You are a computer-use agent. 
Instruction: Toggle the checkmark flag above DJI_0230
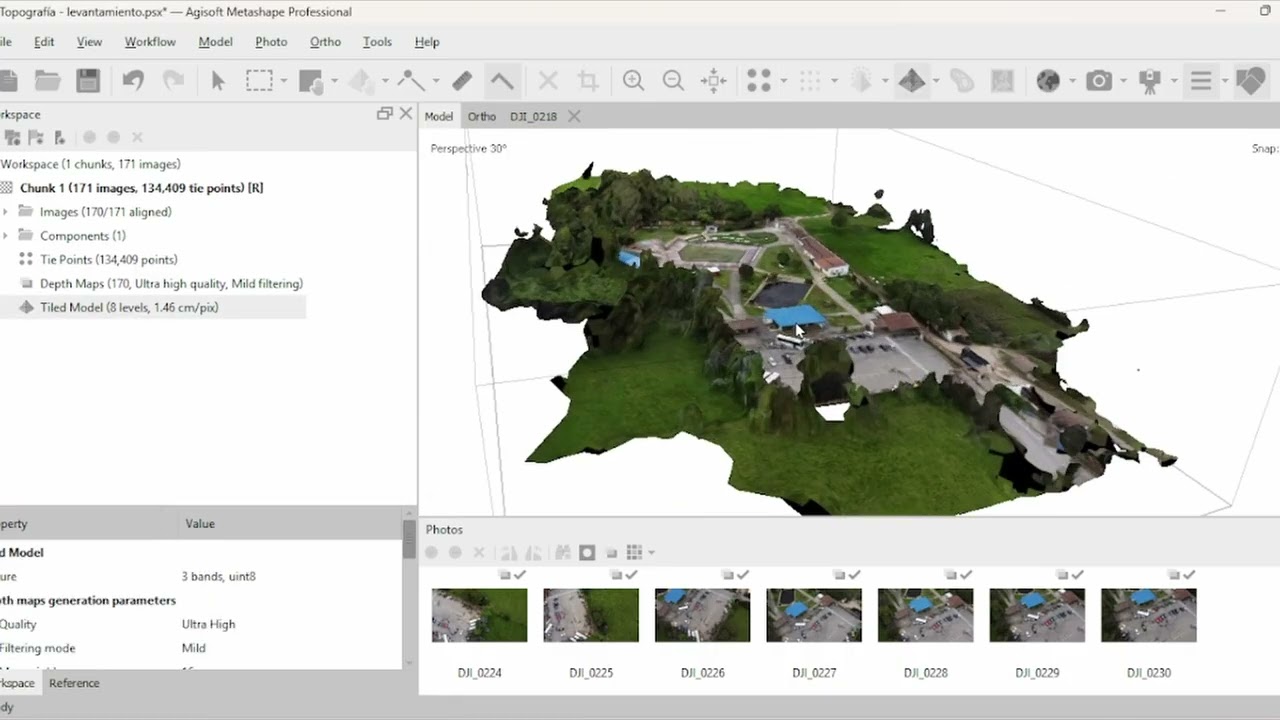pos(1189,575)
